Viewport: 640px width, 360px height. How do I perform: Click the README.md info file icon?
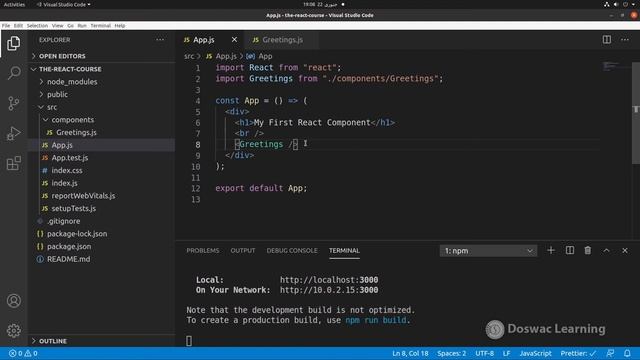click(x=40, y=259)
